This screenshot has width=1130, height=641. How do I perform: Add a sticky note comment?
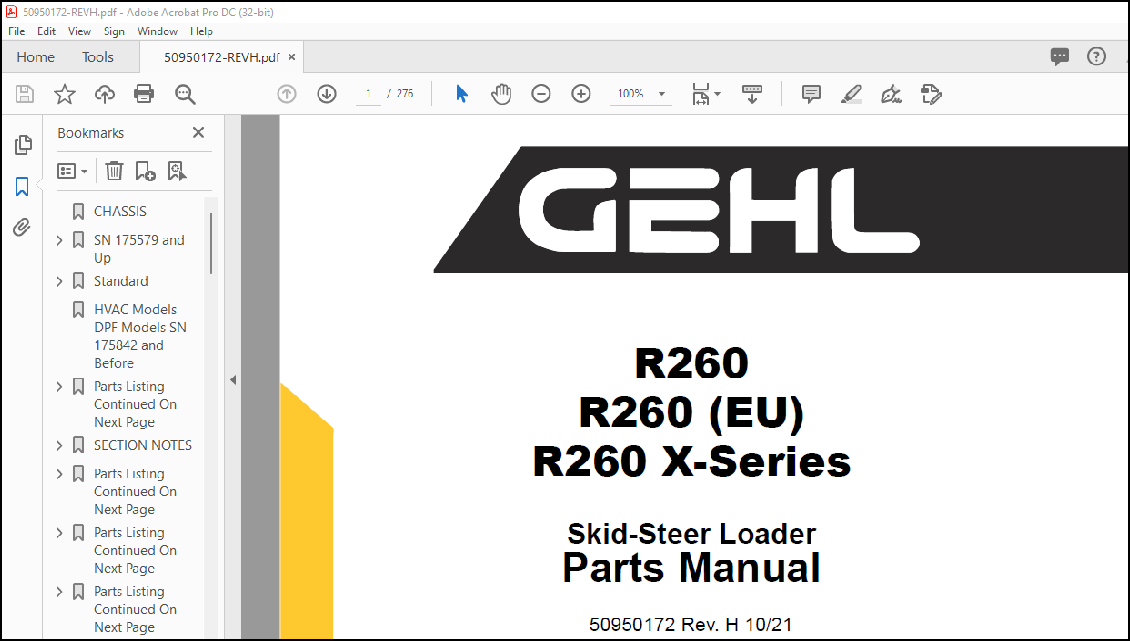(x=811, y=94)
